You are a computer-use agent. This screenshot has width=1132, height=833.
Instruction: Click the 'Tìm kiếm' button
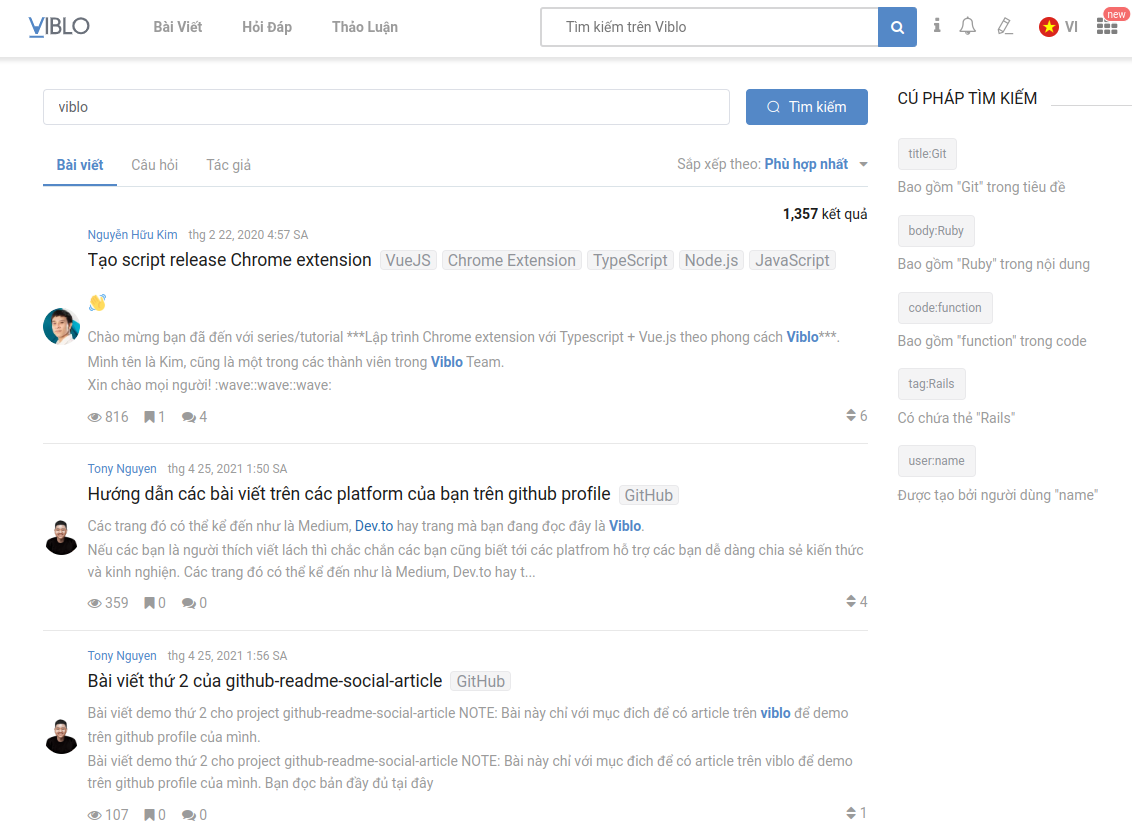(x=807, y=106)
